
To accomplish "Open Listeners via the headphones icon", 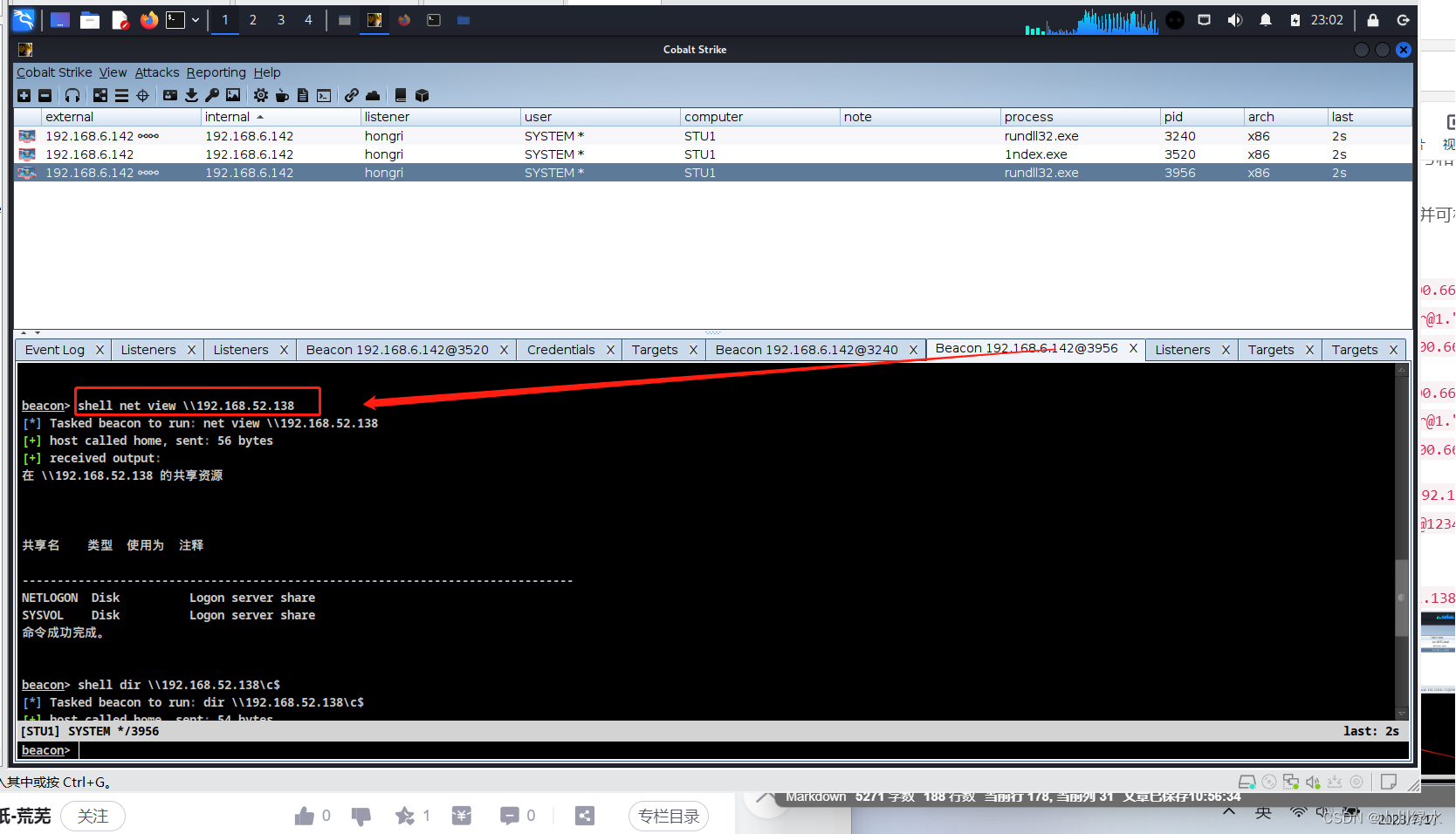I will pos(72,95).
